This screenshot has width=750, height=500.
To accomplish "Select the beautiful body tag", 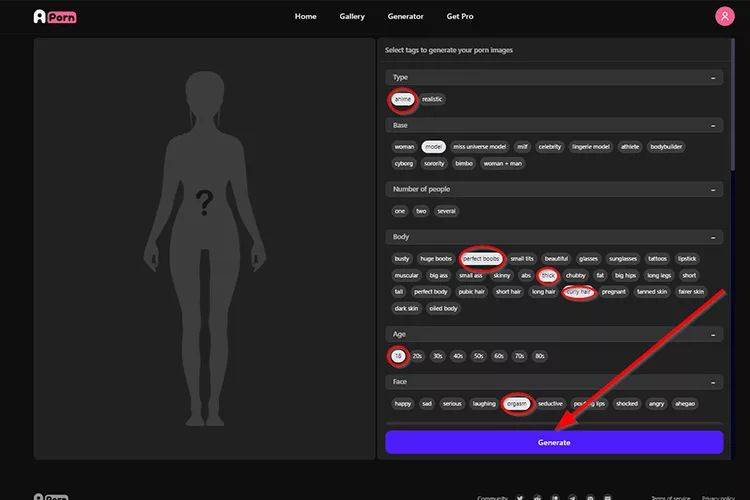I will click(x=556, y=259).
